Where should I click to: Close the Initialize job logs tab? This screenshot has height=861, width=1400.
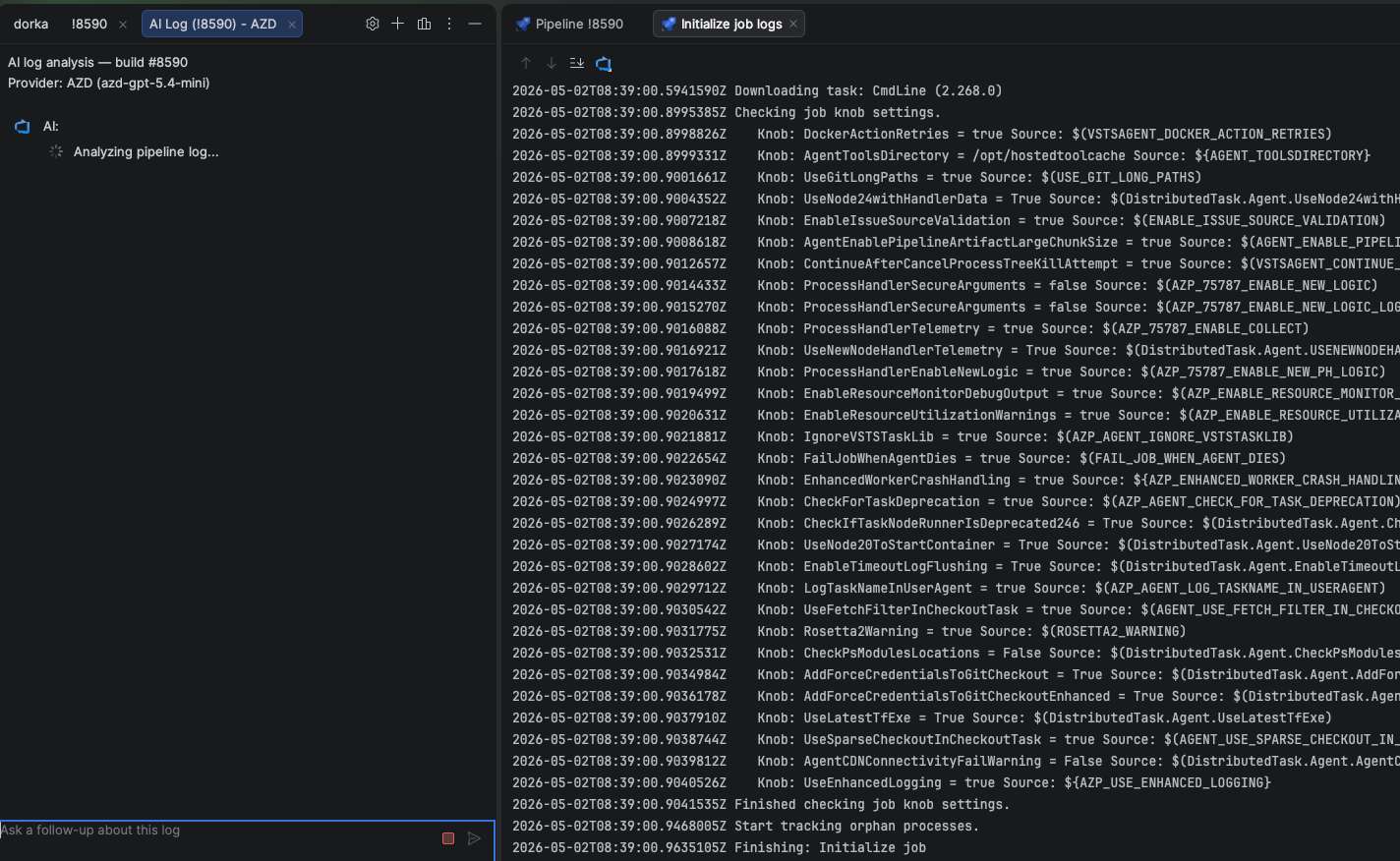pyautogui.click(x=793, y=24)
